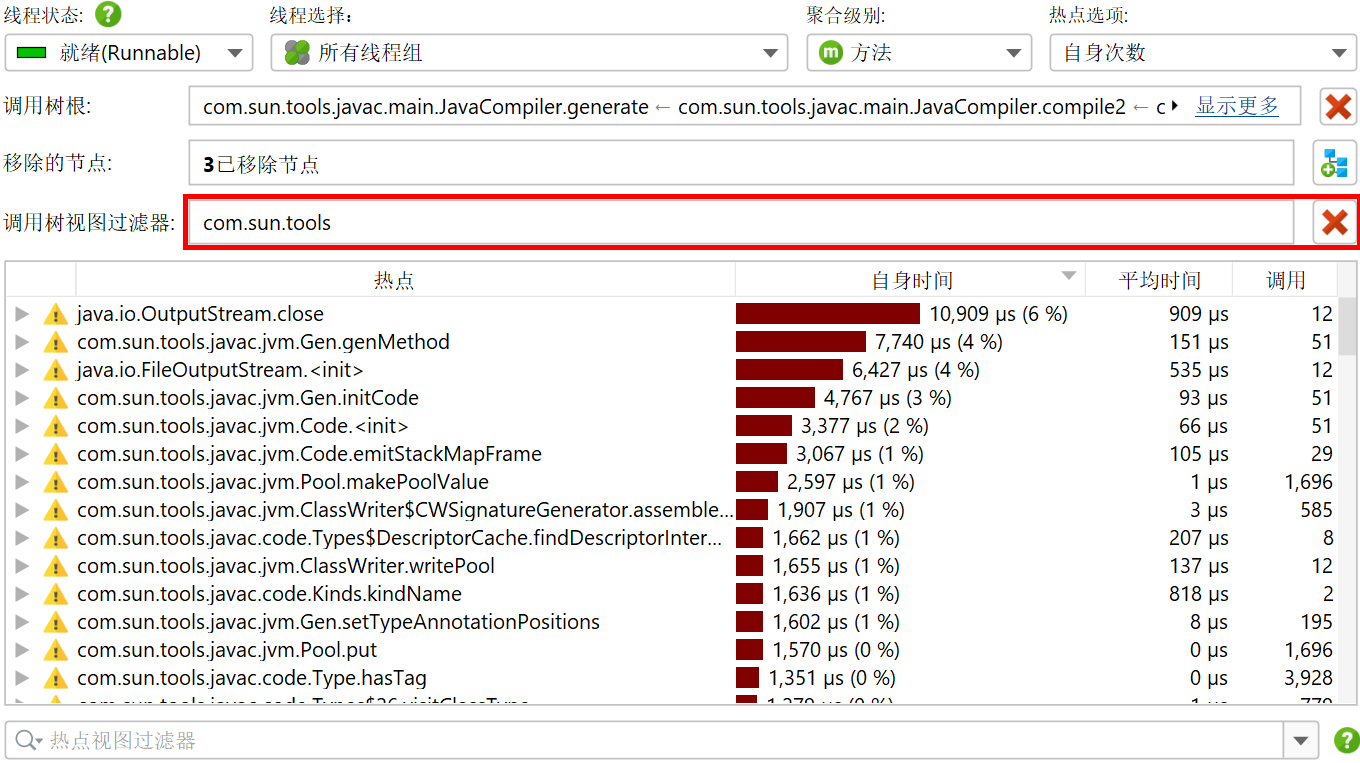Expand the ClassWriter.writePool row

pos(22,566)
